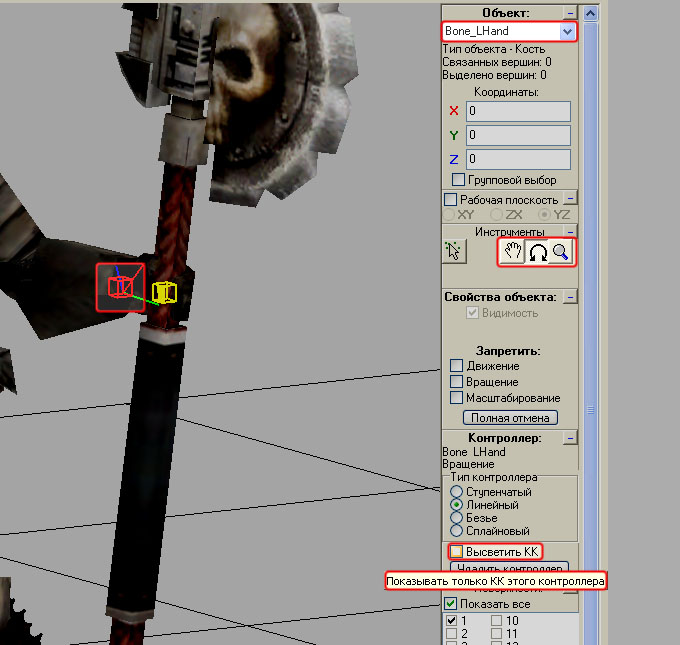This screenshot has height=645, width=680.
Task: Collapse the Свойства объекта section
Action: [570, 297]
